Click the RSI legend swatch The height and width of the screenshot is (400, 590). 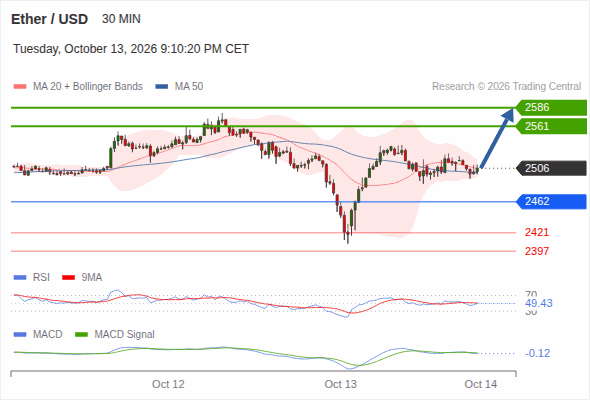click(x=20, y=278)
